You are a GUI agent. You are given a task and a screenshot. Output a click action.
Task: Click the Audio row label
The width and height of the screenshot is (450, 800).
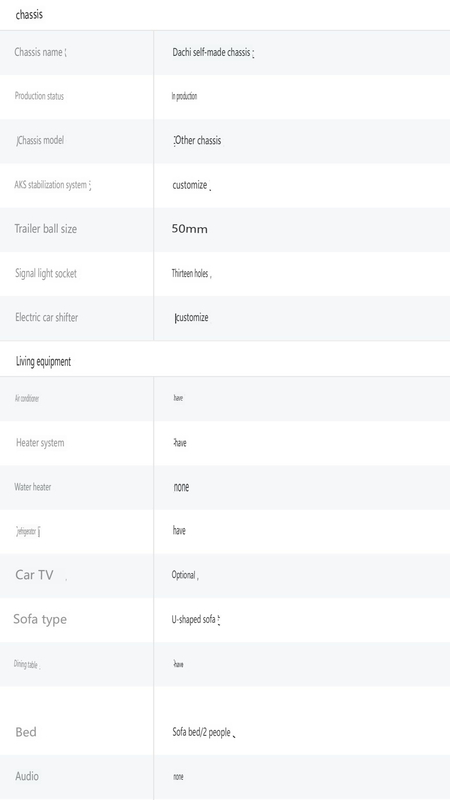pyautogui.click(x=27, y=777)
